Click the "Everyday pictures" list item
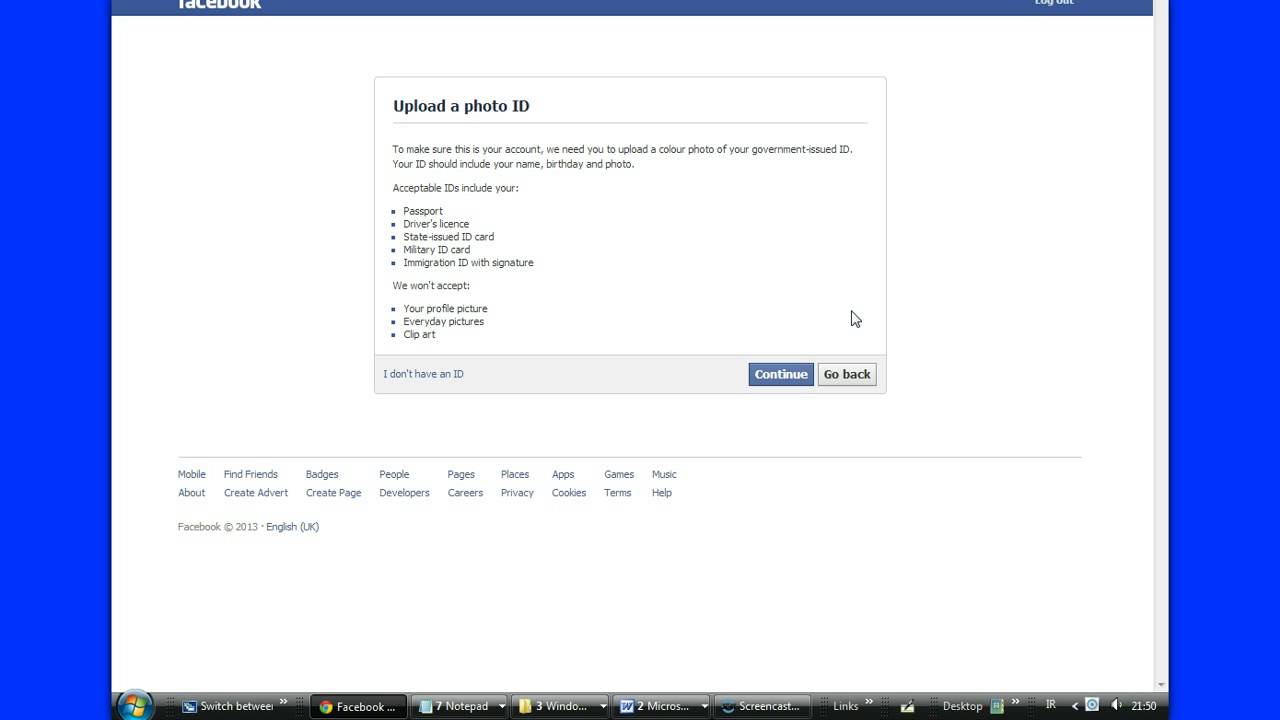 [x=443, y=322]
